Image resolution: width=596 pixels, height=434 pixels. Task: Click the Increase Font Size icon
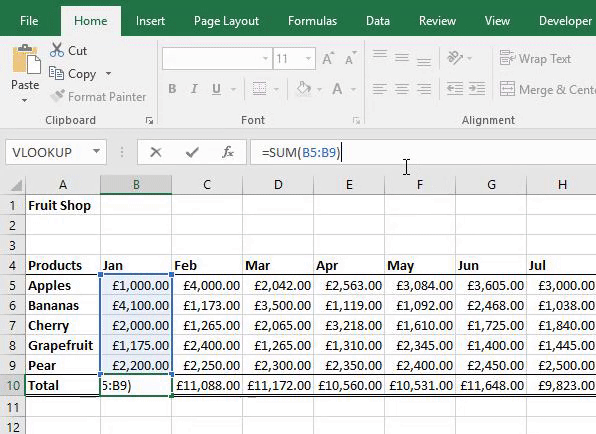[328, 58]
